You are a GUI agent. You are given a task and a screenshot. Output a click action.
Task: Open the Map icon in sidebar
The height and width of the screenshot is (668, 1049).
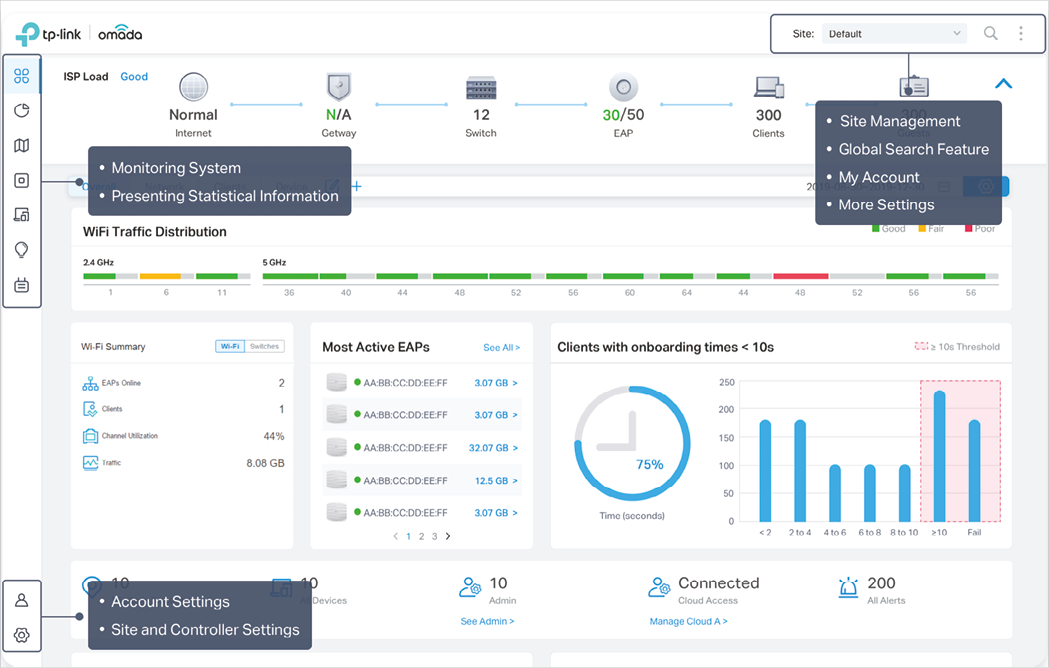tap(21, 146)
